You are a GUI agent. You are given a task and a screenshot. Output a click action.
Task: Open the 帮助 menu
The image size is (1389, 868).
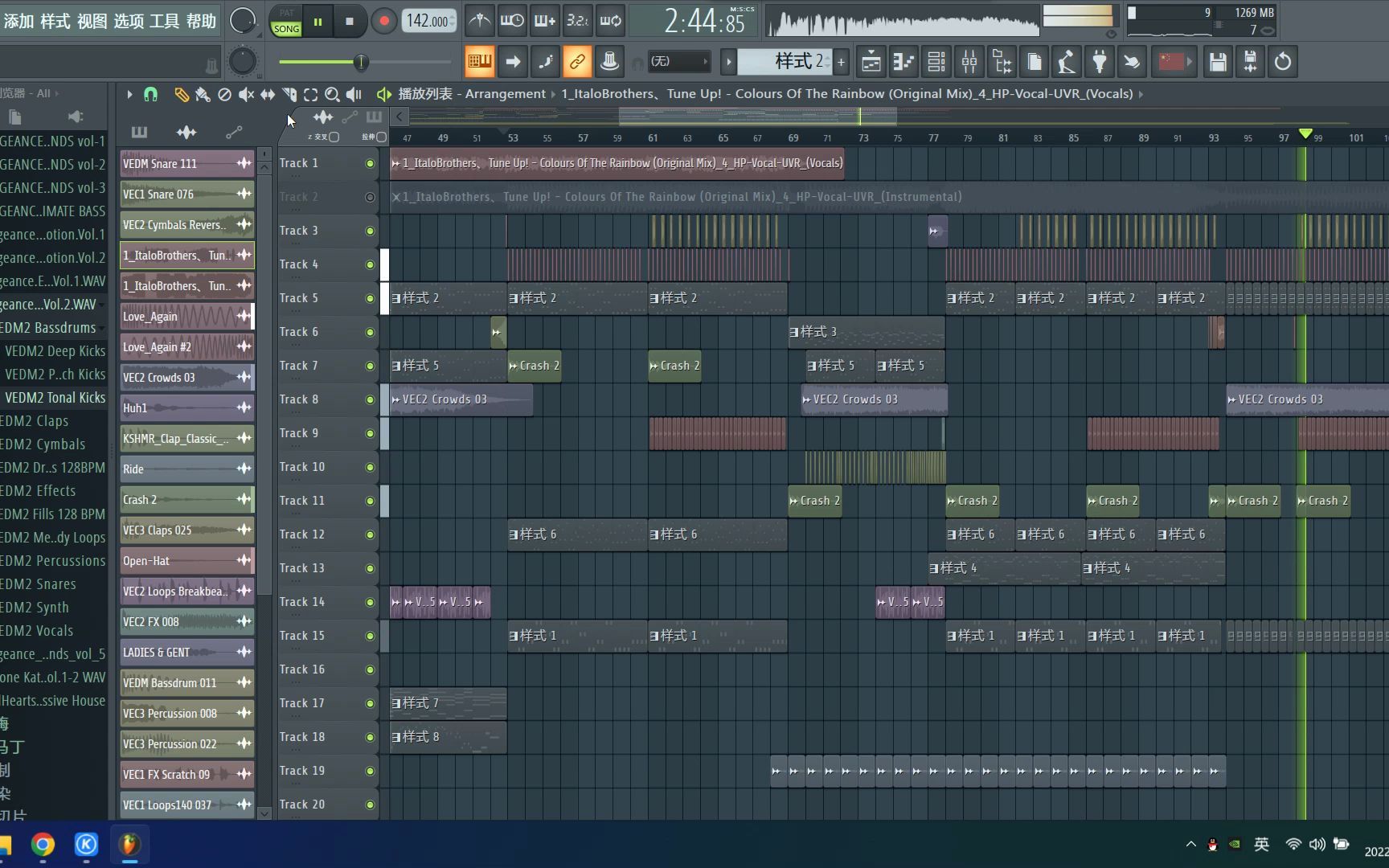coord(201,21)
